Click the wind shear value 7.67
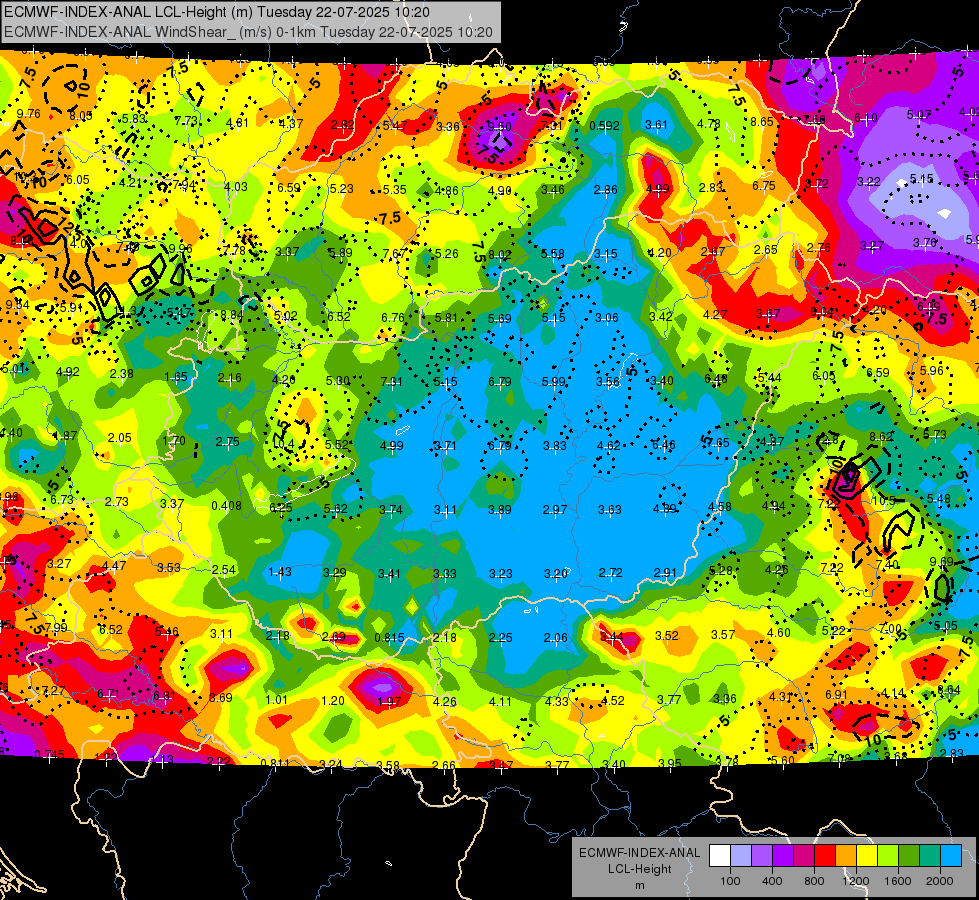Image resolution: width=979 pixels, height=900 pixels. click(x=395, y=253)
